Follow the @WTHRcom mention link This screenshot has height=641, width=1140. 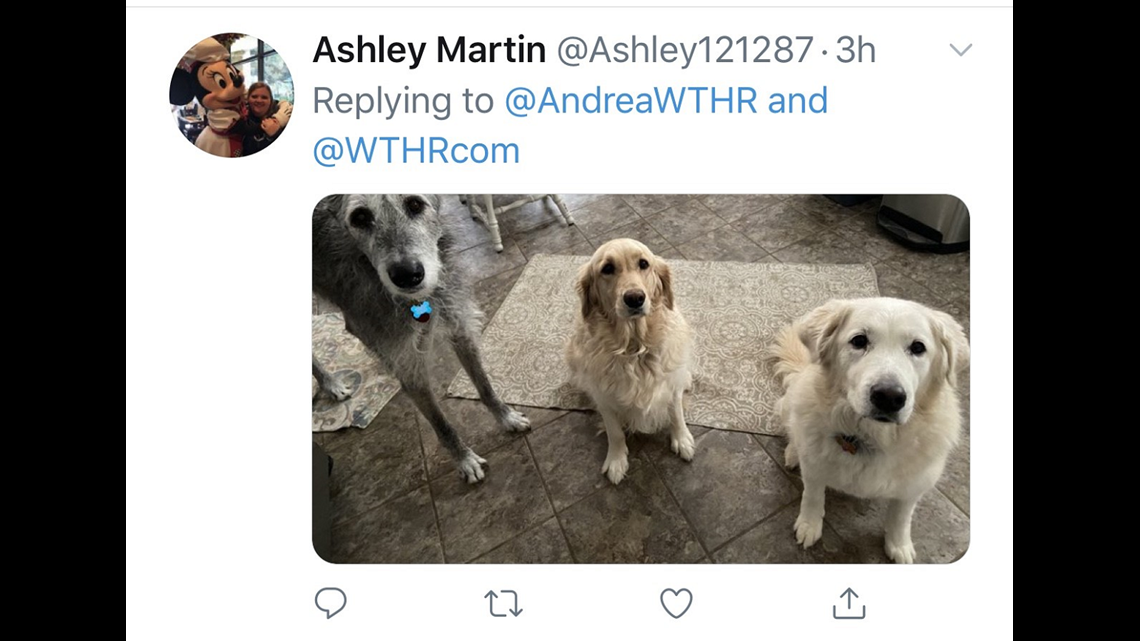(416, 150)
